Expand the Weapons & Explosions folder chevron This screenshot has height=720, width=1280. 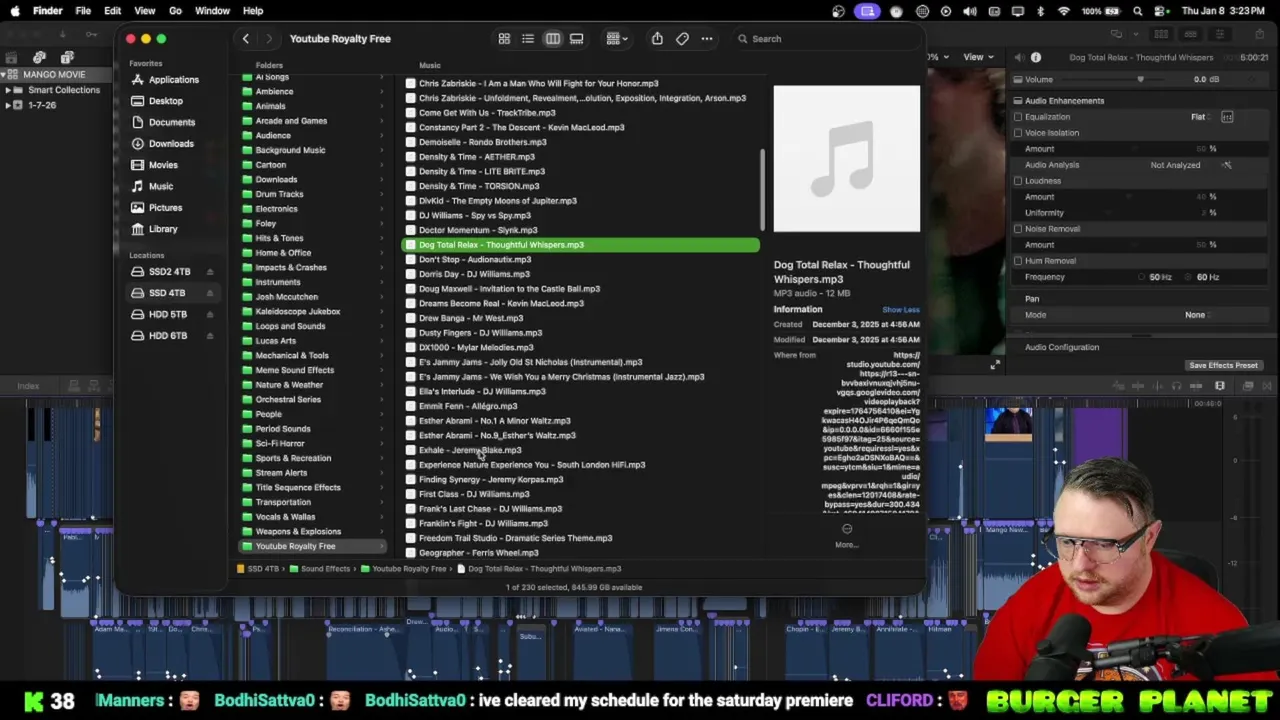click(x=381, y=531)
